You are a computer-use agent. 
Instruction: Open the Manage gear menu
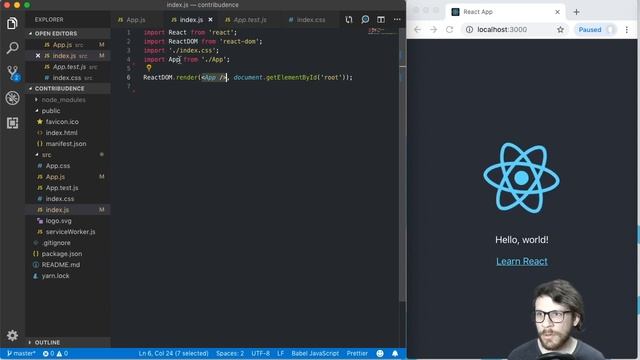click(12, 336)
